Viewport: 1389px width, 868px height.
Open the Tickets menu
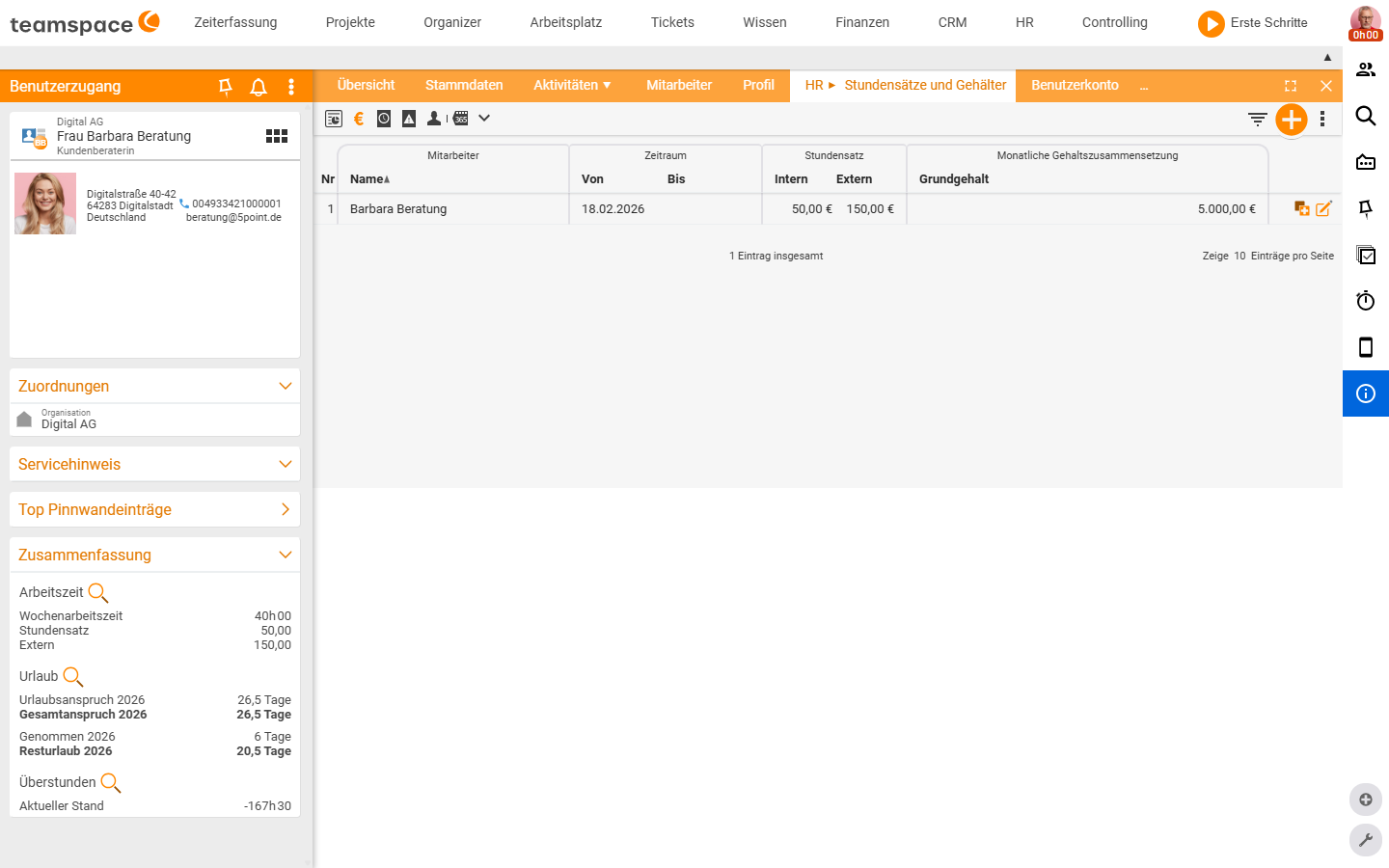[x=672, y=22]
